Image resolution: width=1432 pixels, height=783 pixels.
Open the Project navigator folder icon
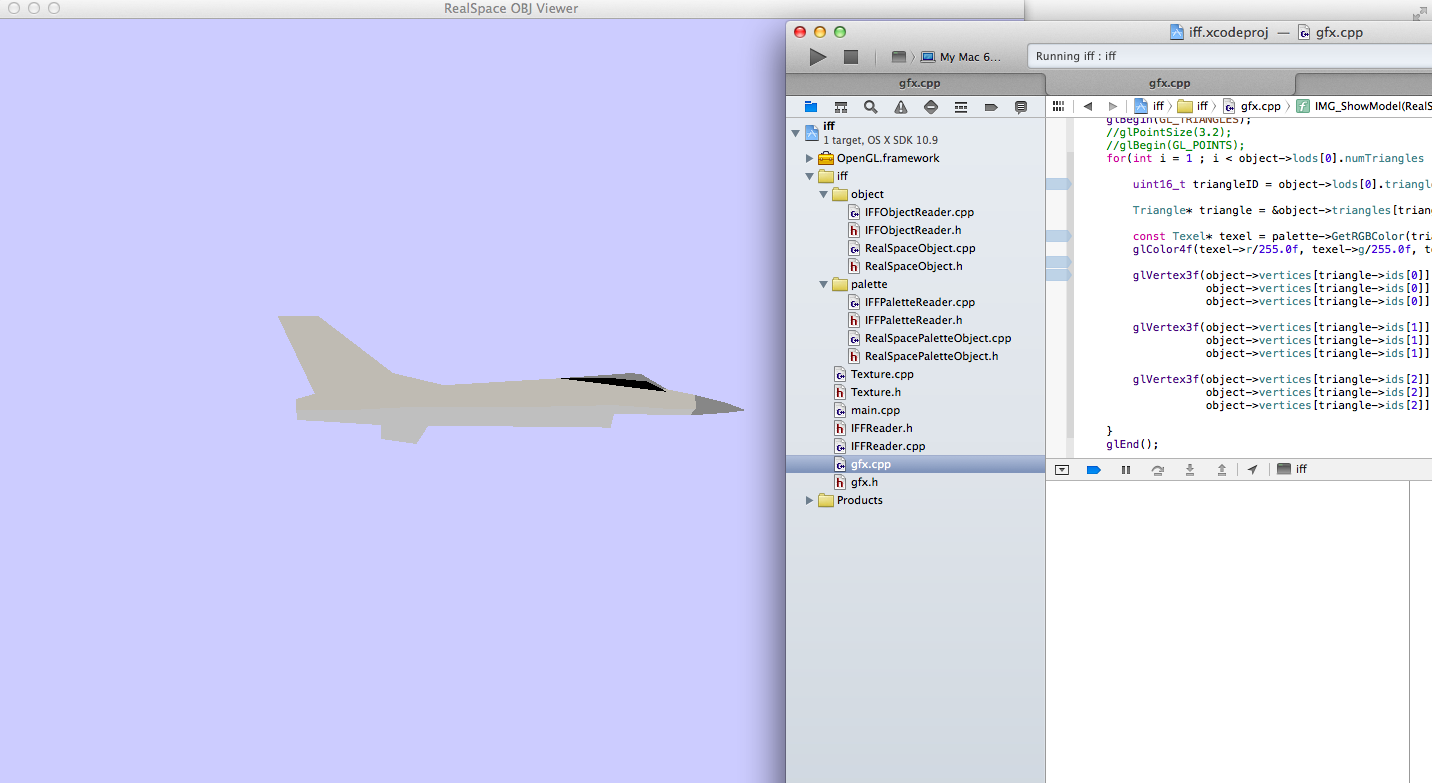[811, 106]
